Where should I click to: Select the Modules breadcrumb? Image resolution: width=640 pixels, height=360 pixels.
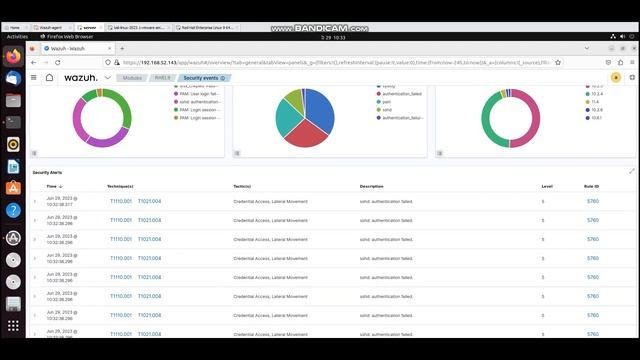pos(132,78)
